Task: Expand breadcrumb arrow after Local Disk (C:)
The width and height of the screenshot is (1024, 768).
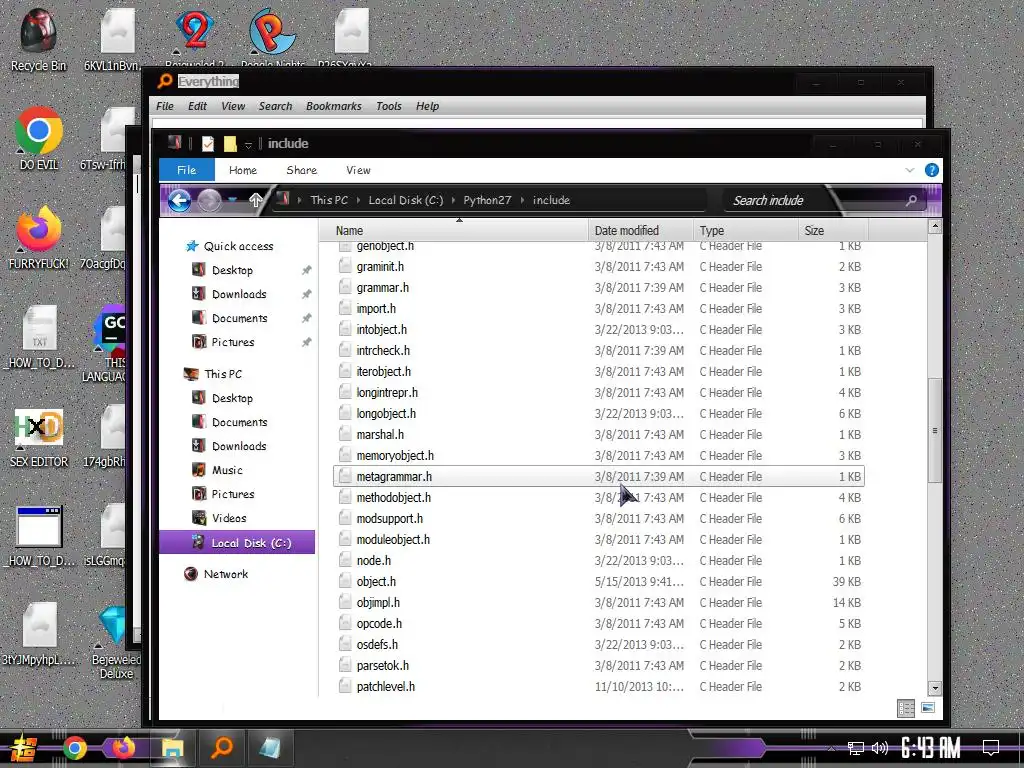Action: click(453, 200)
